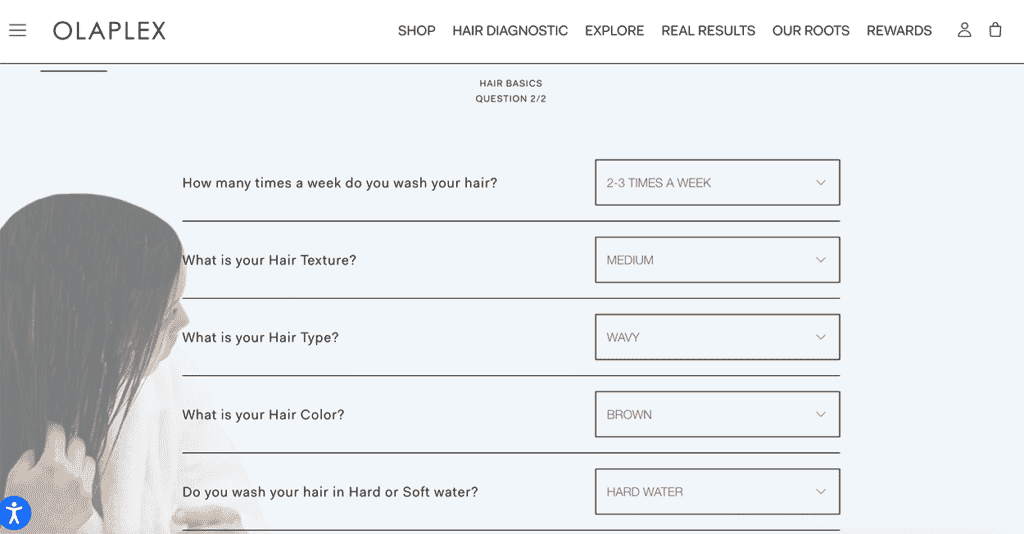Click 'Hard or Soft water?' question text

(330, 492)
